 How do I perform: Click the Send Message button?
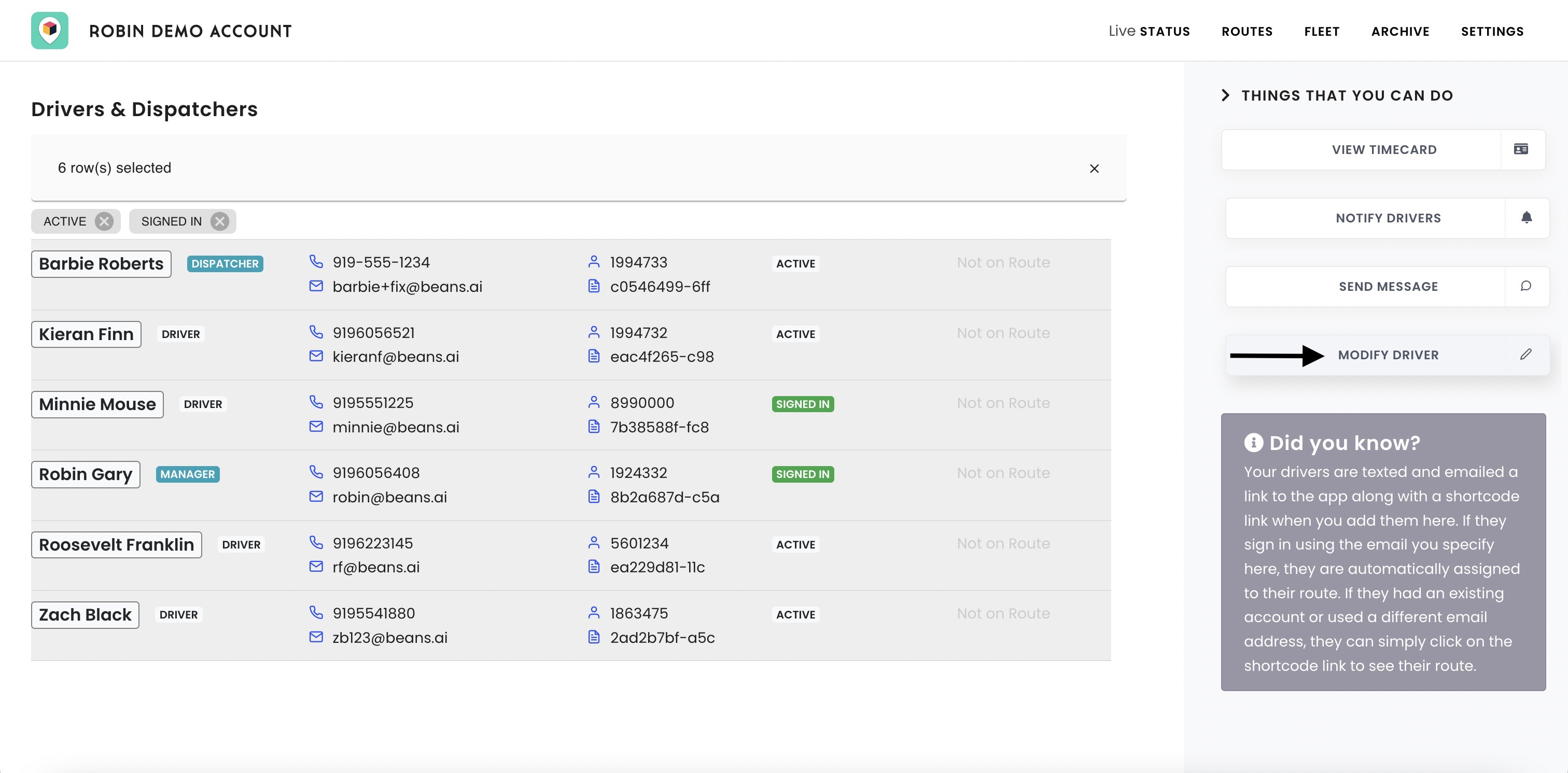1387,286
